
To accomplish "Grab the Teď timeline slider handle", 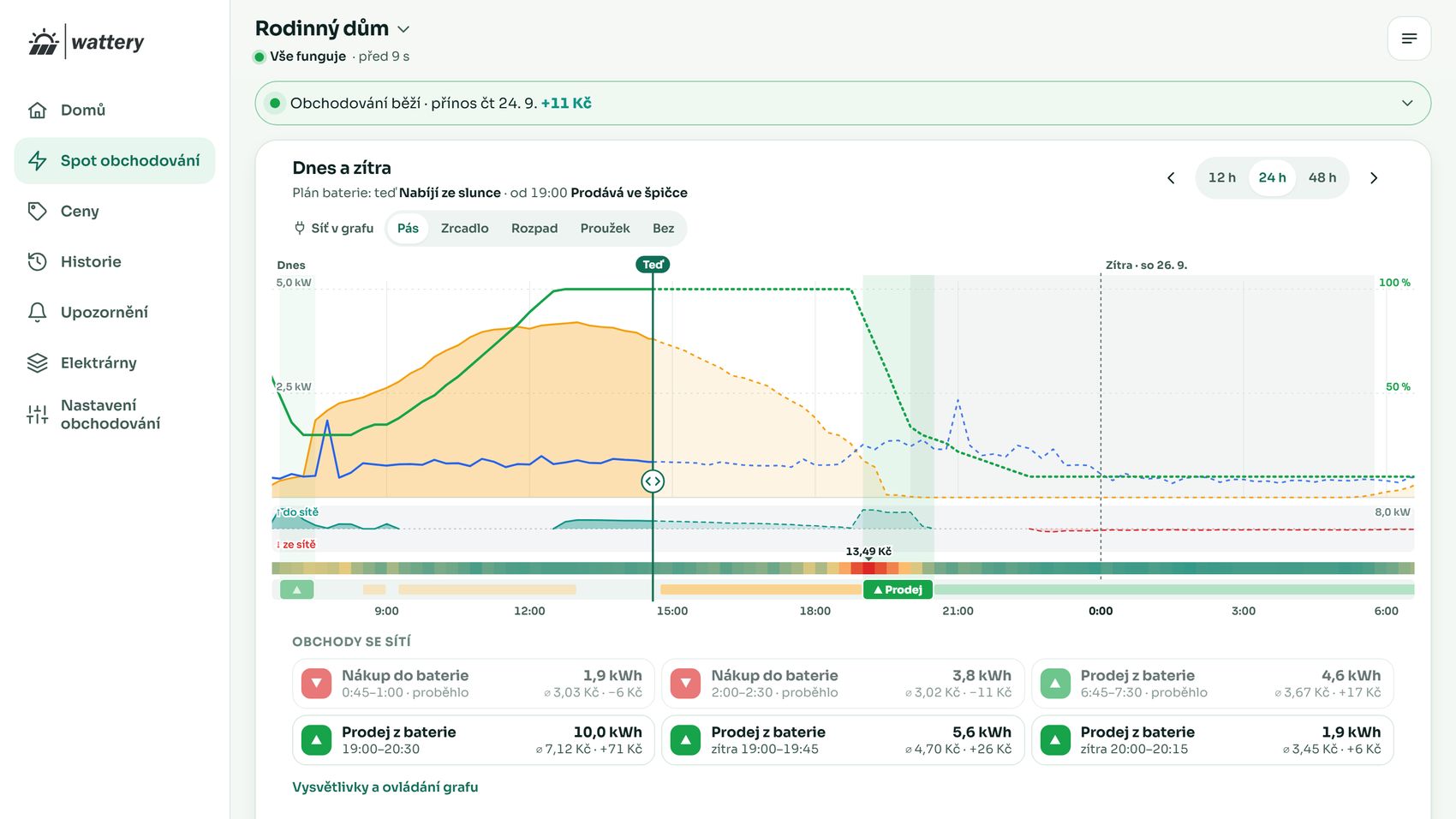I will pos(653,481).
